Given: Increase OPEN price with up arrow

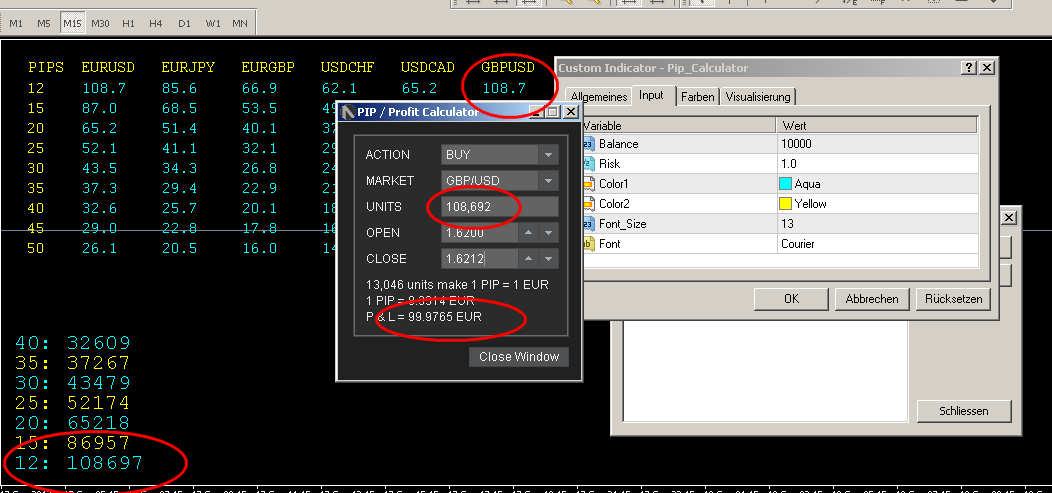Looking at the screenshot, I should pos(529,233).
